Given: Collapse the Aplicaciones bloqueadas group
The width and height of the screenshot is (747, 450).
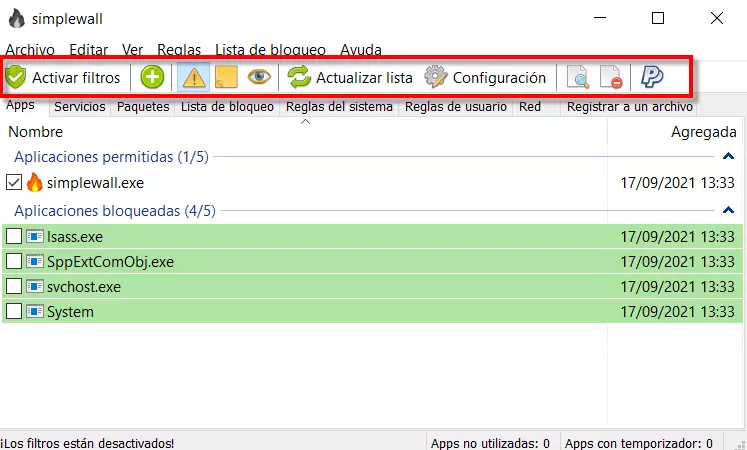Looking at the screenshot, I should coord(728,211).
